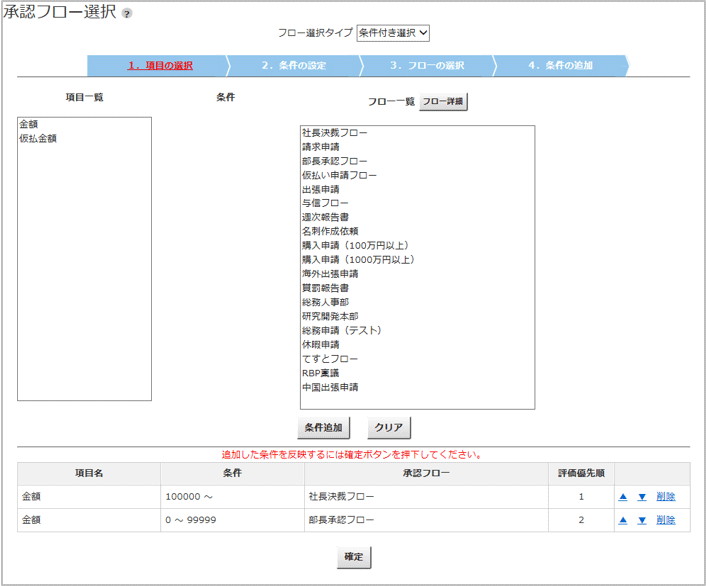
Task: Select 仮払金額 in the item list
Action: [38, 139]
